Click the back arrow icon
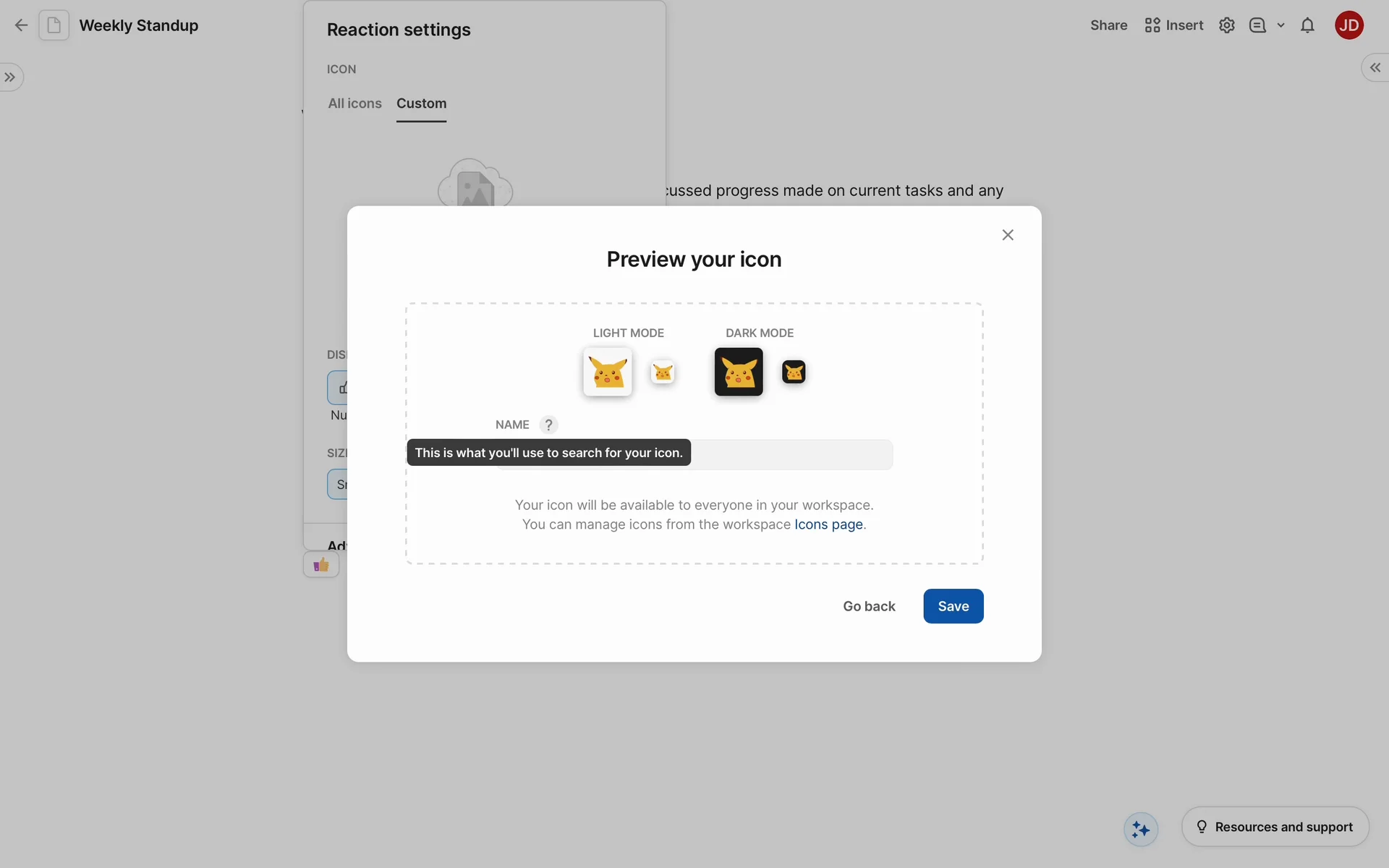Viewport: 1389px width, 868px height. [x=21, y=25]
